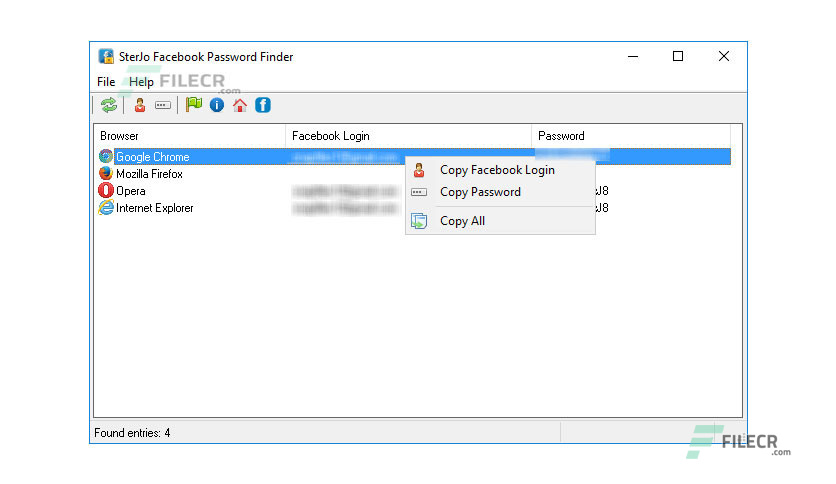Click the Found entries: 4 status text
Screen dimensions: 836x484
132,433
